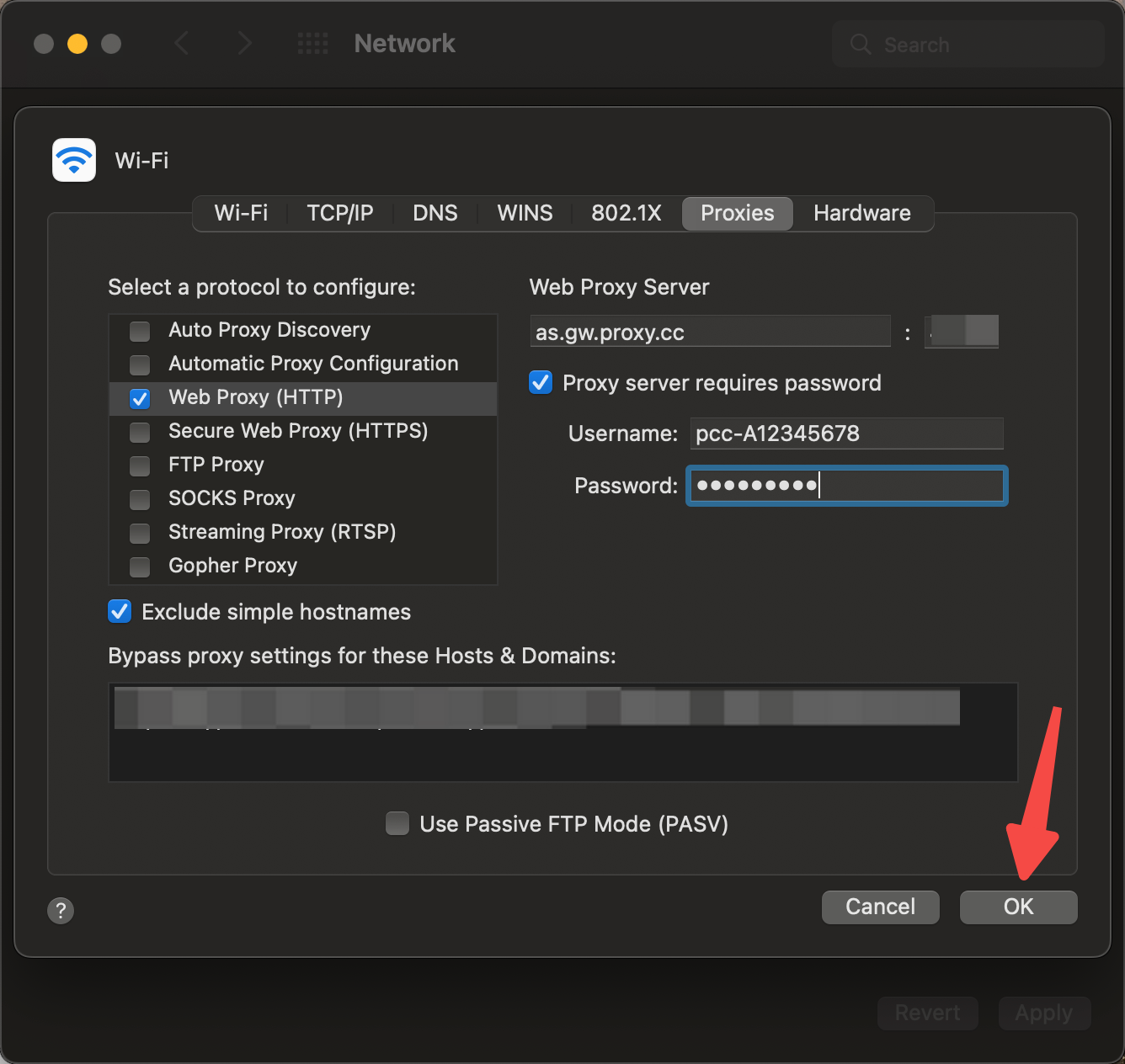Focus the Search field
The height and width of the screenshot is (1064, 1125).
[x=968, y=44]
